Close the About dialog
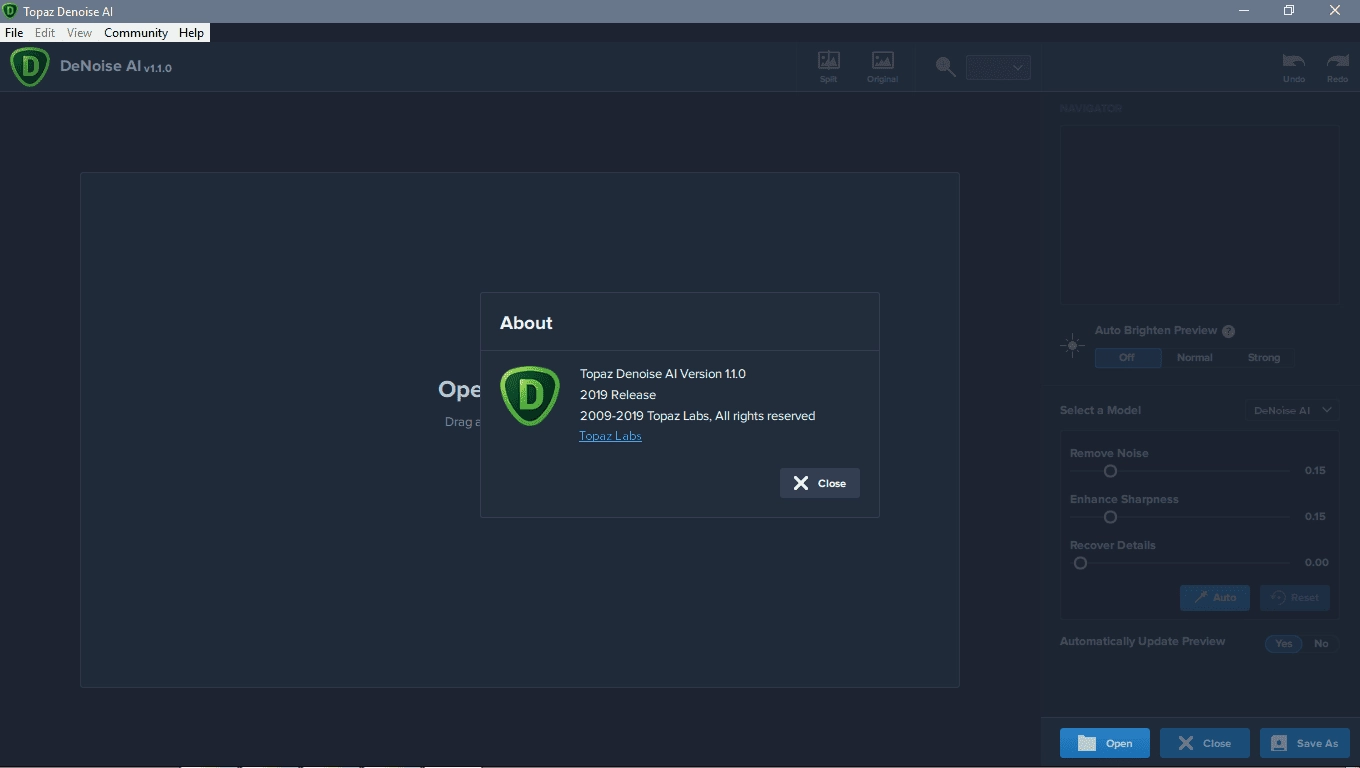This screenshot has height=768, width=1360. (819, 483)
